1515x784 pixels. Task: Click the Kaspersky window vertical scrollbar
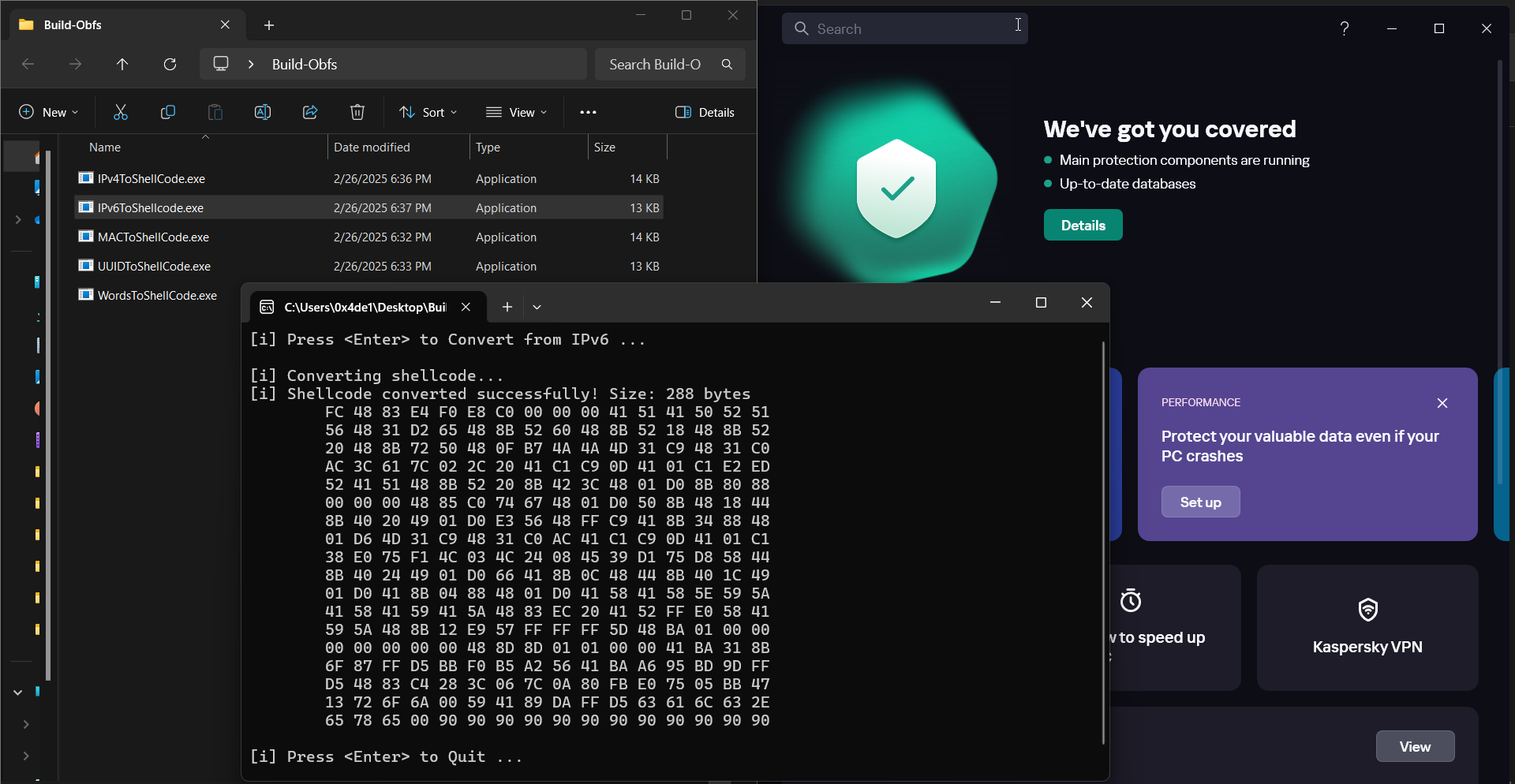click(1500, 272)
